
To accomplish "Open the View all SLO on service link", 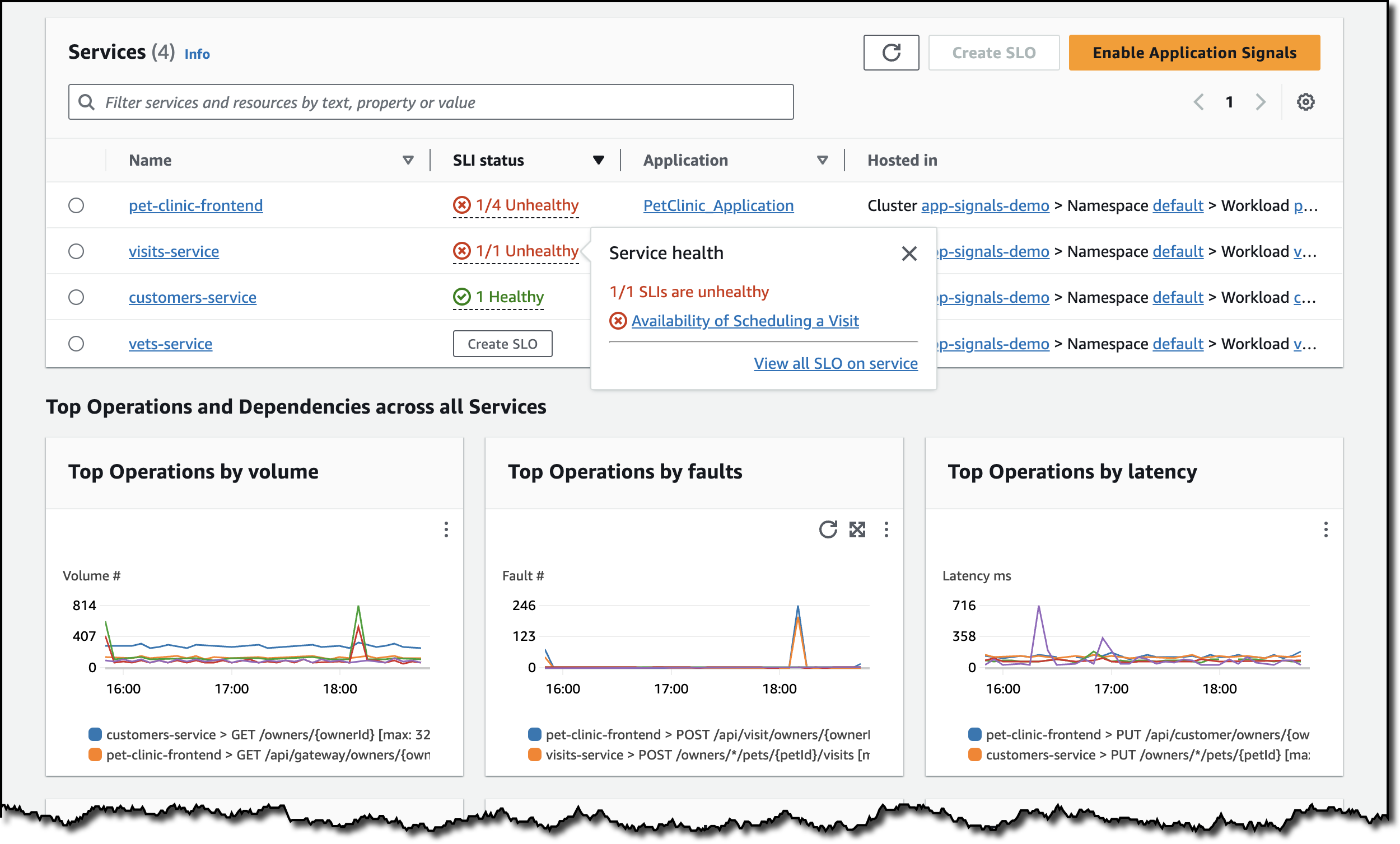I will click(x=834, y=363).
